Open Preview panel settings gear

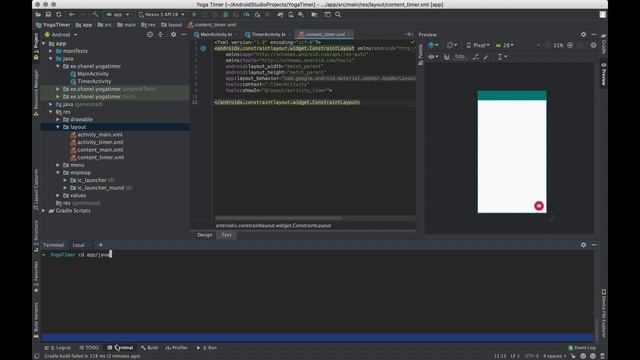point(583,35)
